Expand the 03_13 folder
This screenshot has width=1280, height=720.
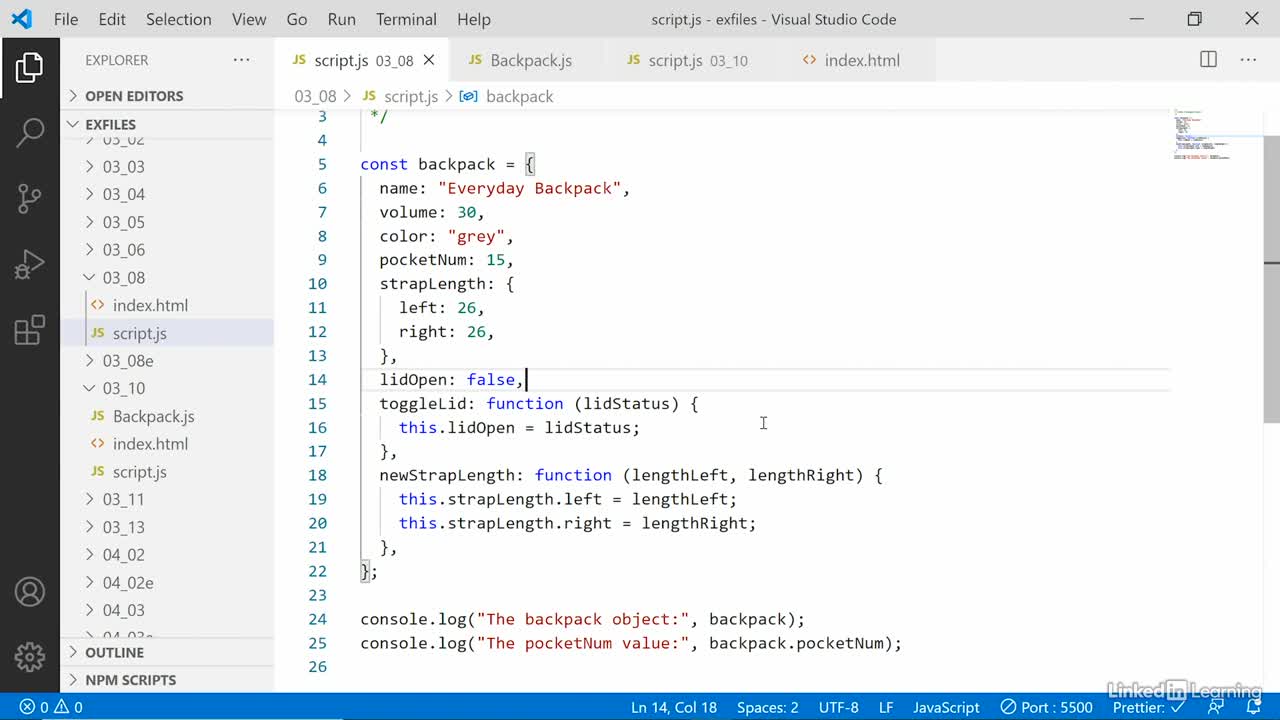click(x=123, y=527)
